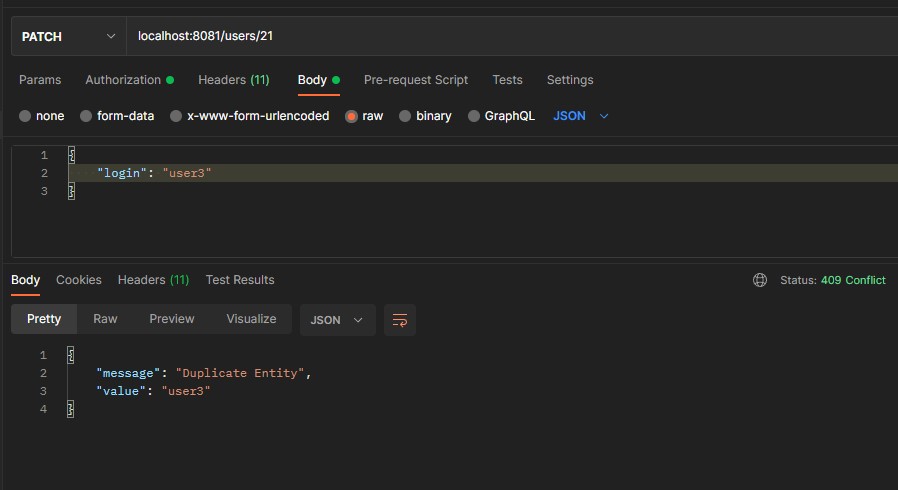This screenshot has height=490, width=898.
Task: Select the raw body radio button
Action: [x=351, y=116]
